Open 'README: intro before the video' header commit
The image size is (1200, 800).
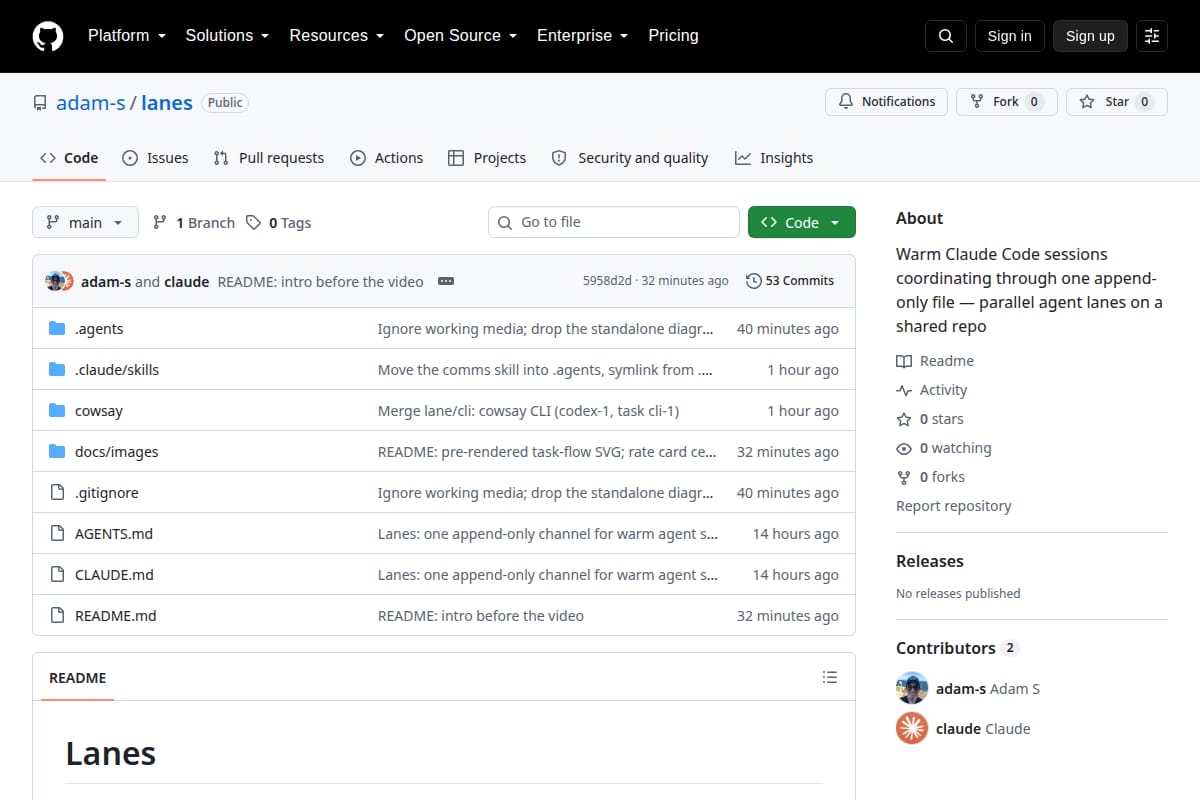click(x=320, y=281)
